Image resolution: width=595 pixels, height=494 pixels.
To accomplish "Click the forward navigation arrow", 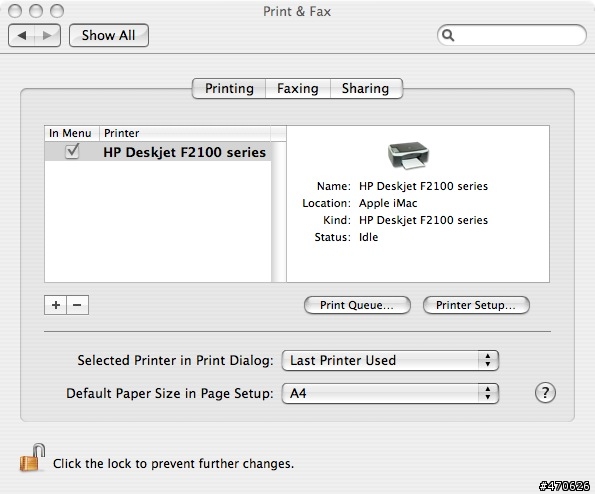I will [x=47, y=36].
